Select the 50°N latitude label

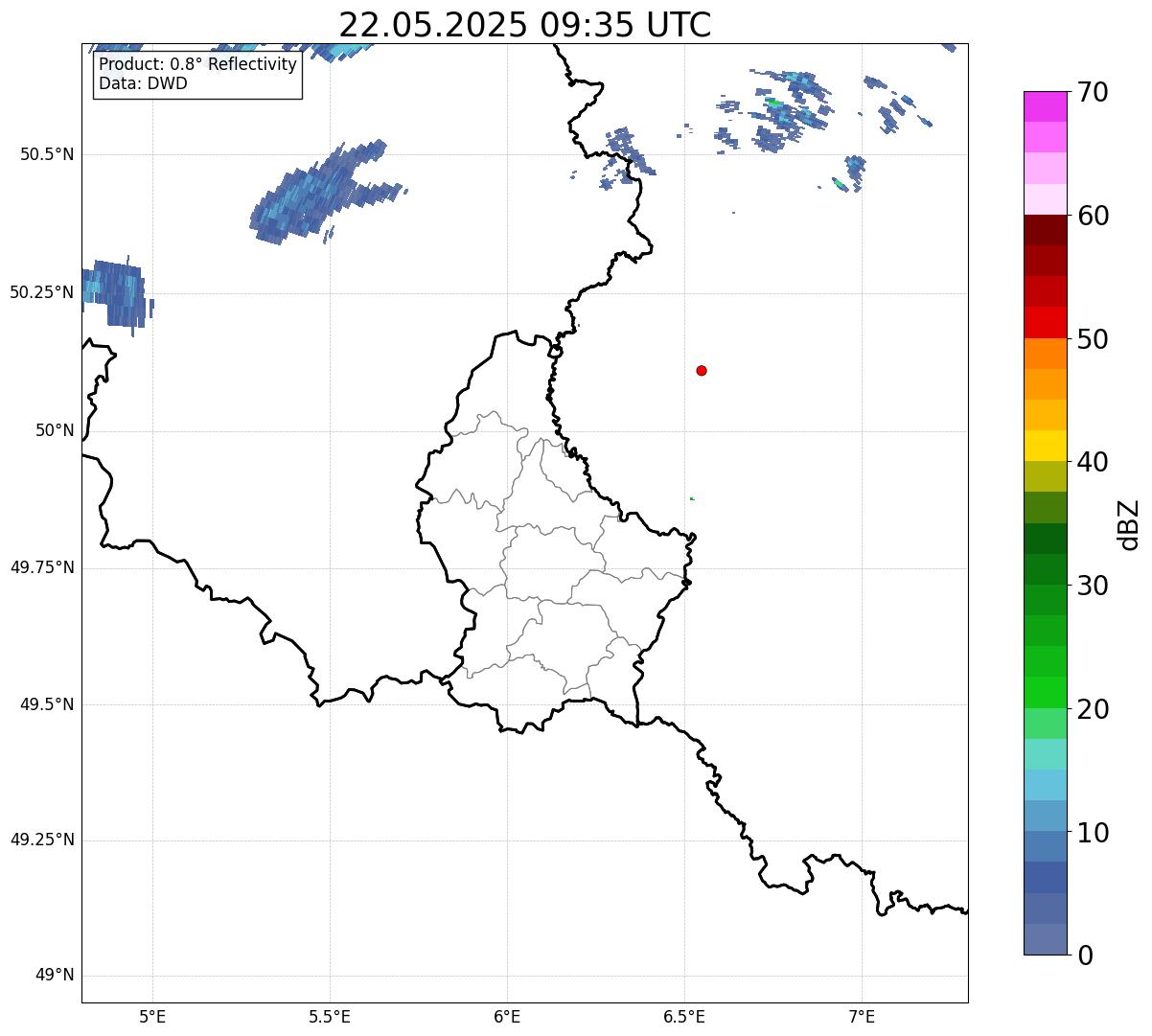pos(55,430)
